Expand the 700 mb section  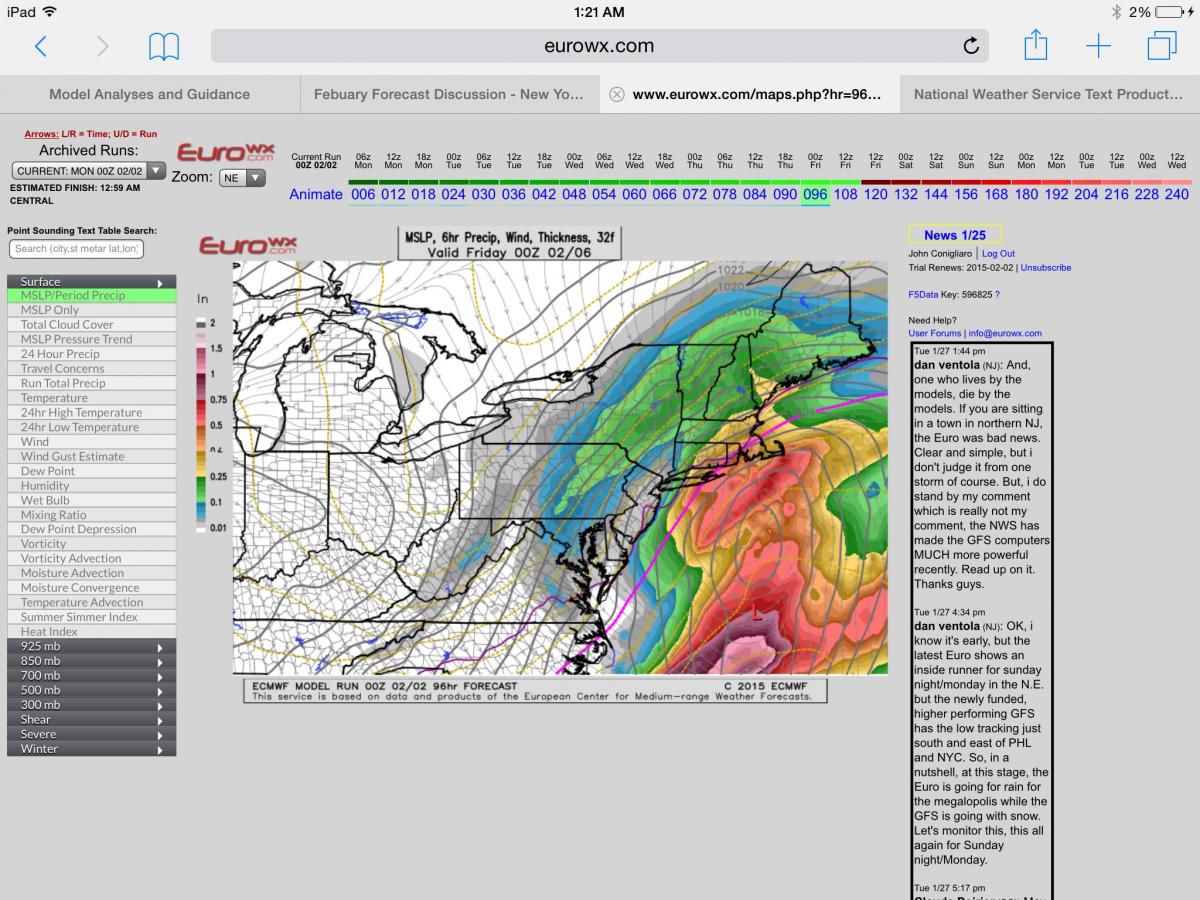pyautogui.click(x=91, y=676)
